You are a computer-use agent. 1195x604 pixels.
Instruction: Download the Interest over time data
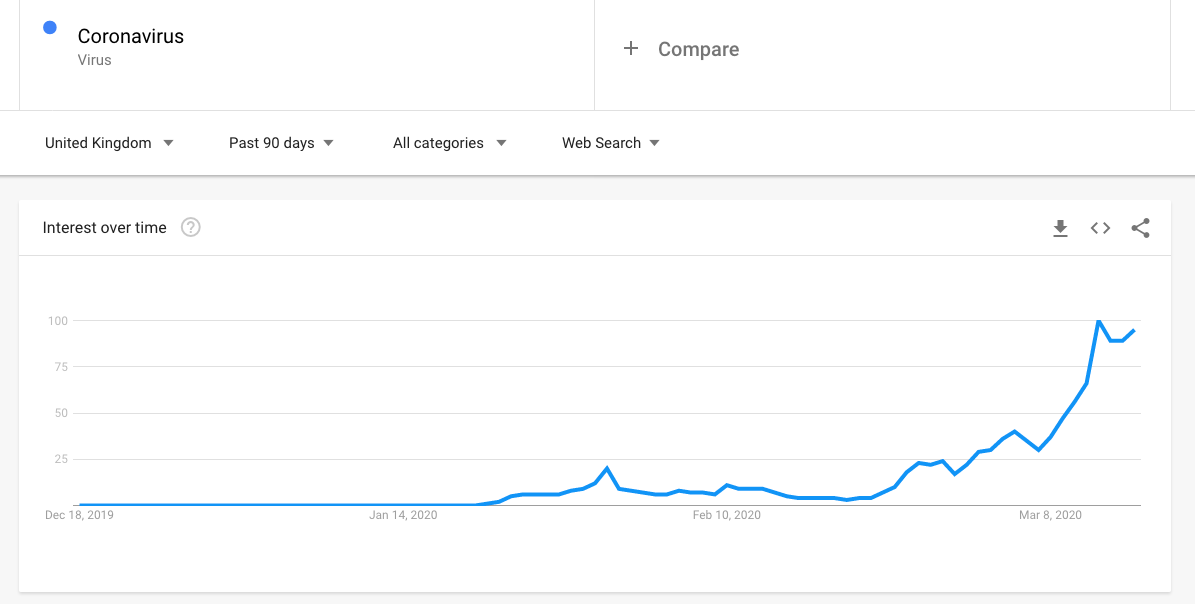click(1060, 228)
